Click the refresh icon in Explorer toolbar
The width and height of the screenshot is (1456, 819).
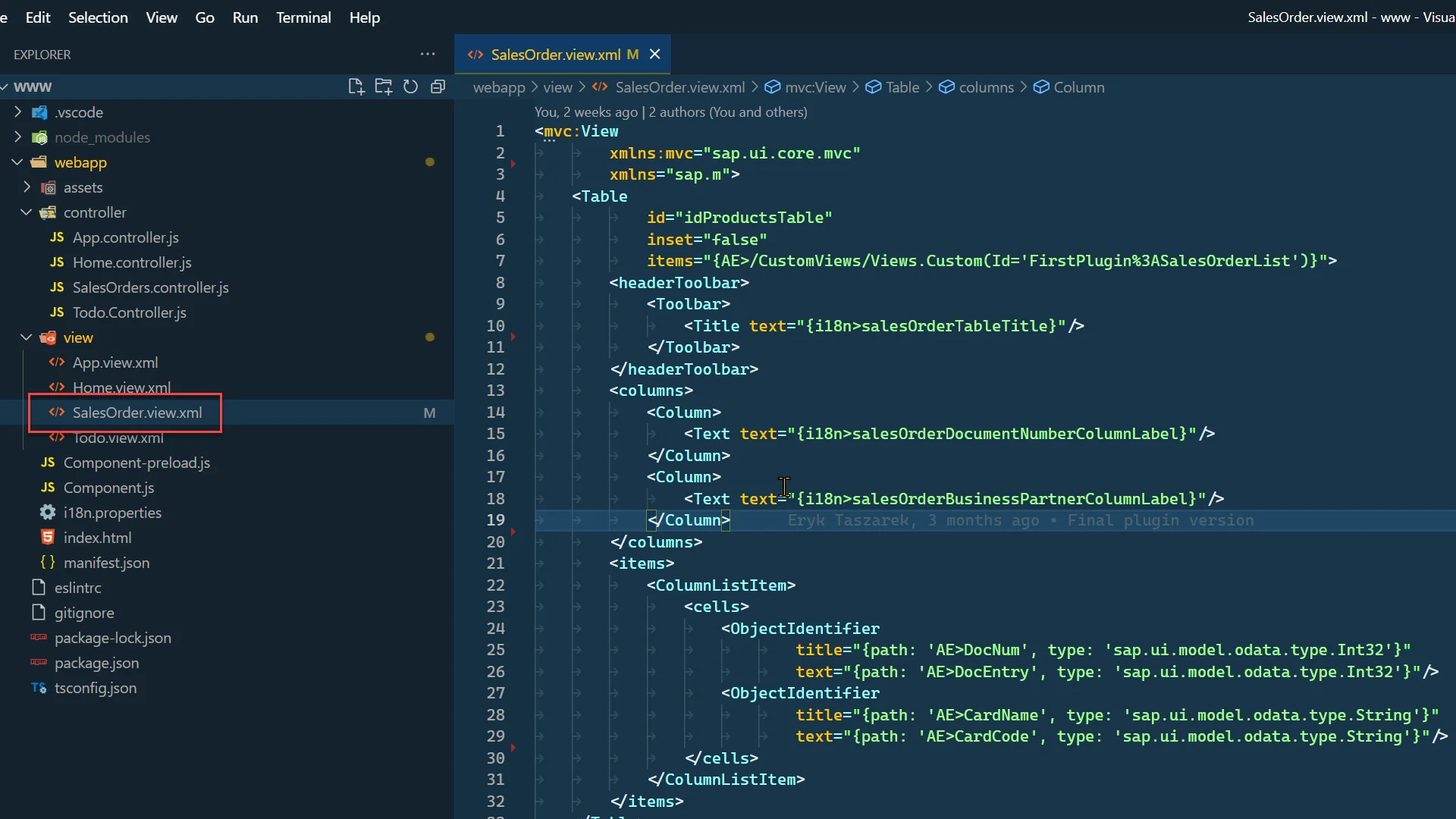point(411,87)
